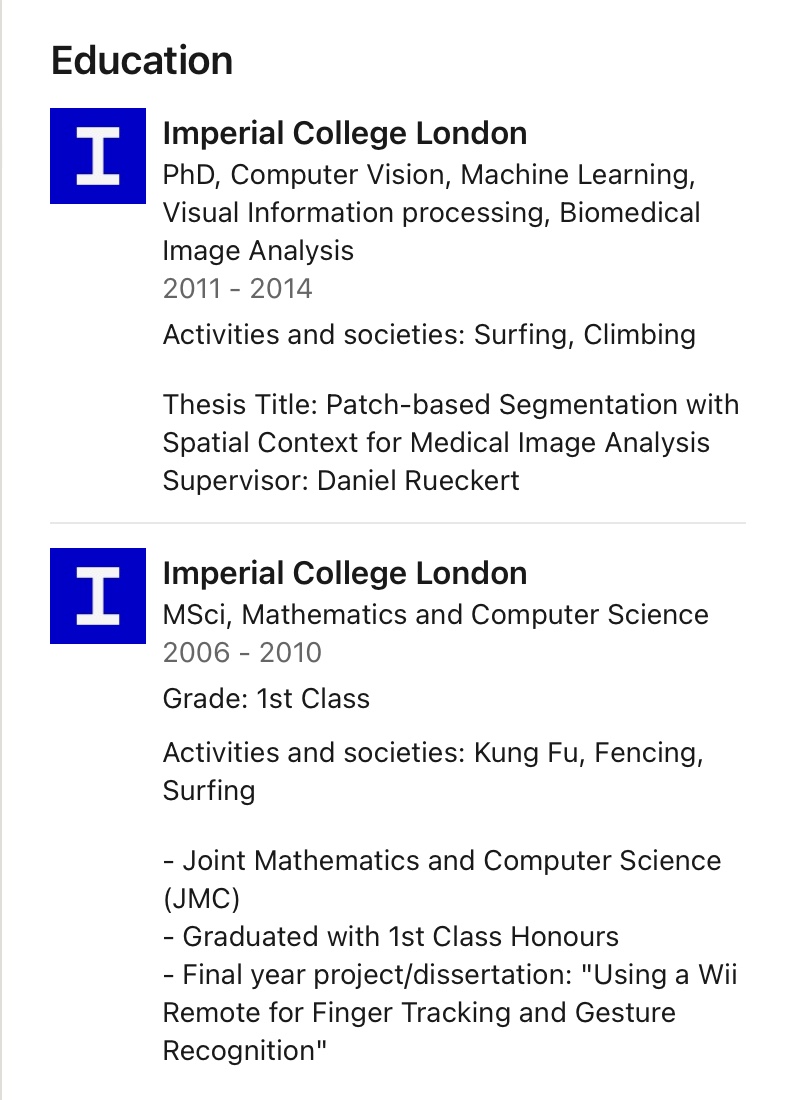
Task: Open Imperial College London link above PhD
Action: [x=344, y=133]
